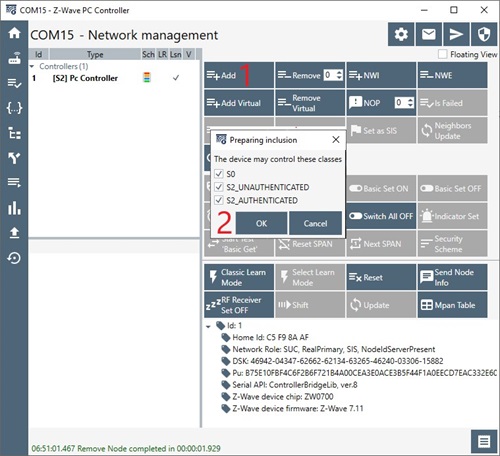Screen dimensions: 500x456
Task: Select the [S2] Pc Controller row
Action: click(114, 78)
